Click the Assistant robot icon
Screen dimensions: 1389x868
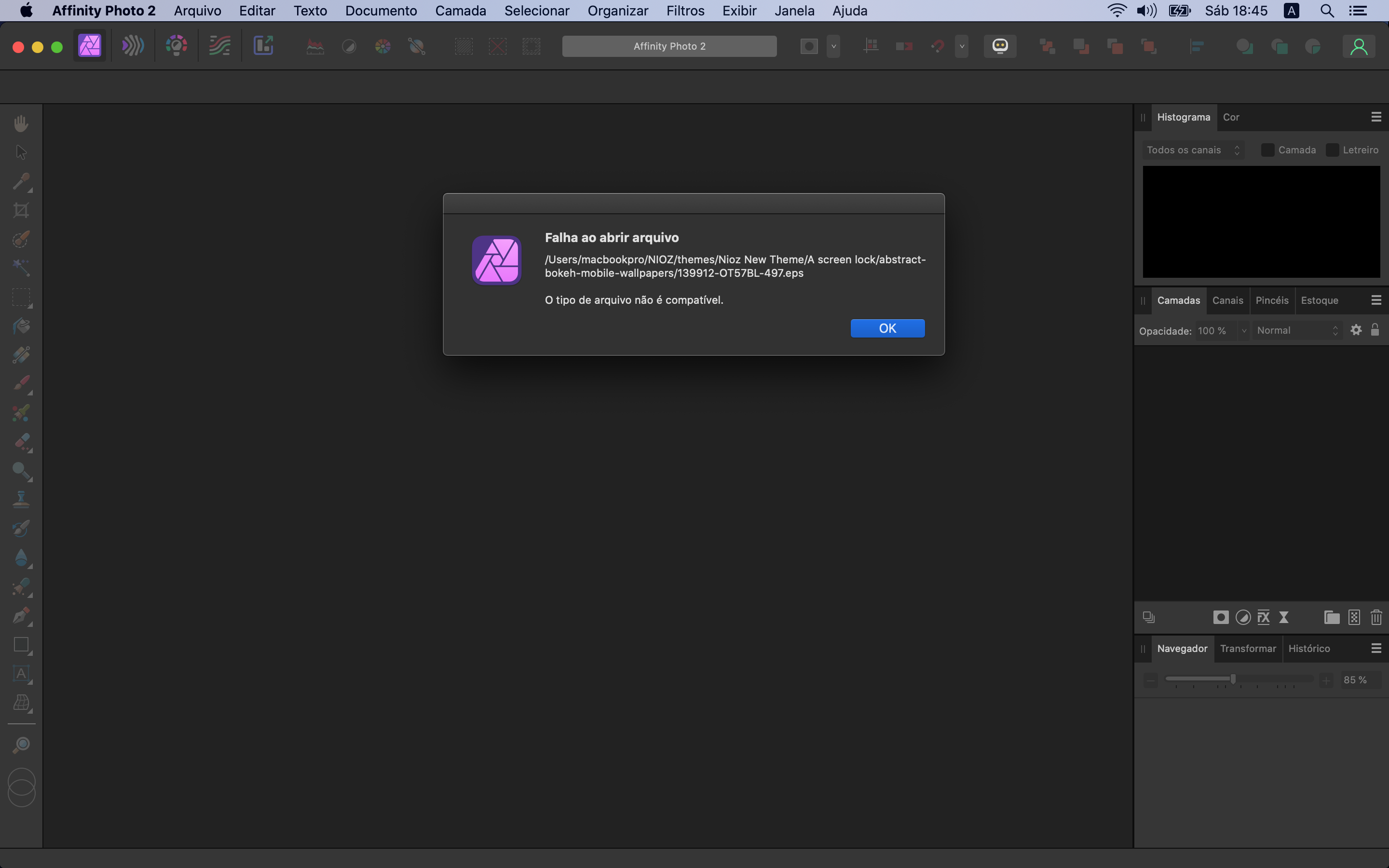pos(1000,46)
